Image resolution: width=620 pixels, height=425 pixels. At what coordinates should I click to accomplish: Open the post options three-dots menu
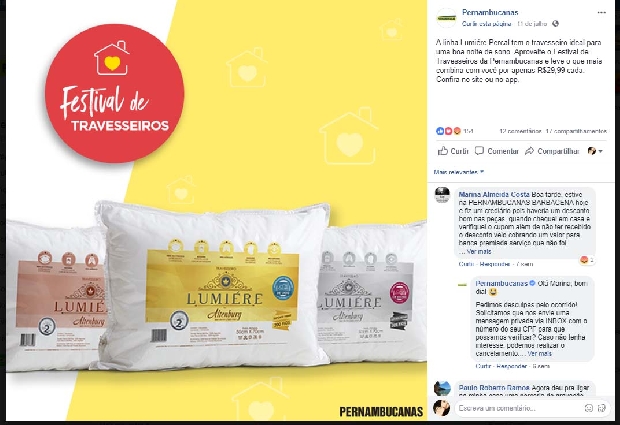601,13
